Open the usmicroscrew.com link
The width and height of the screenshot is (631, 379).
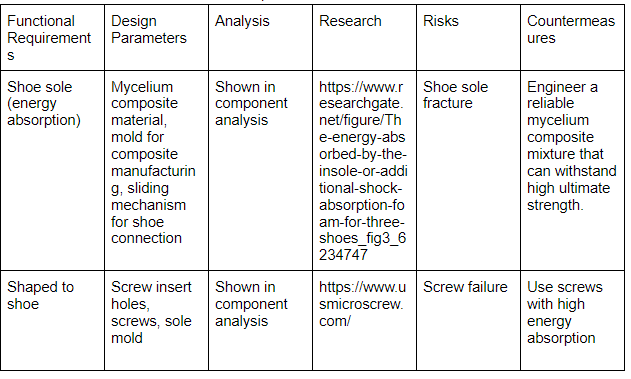point(362,304)
